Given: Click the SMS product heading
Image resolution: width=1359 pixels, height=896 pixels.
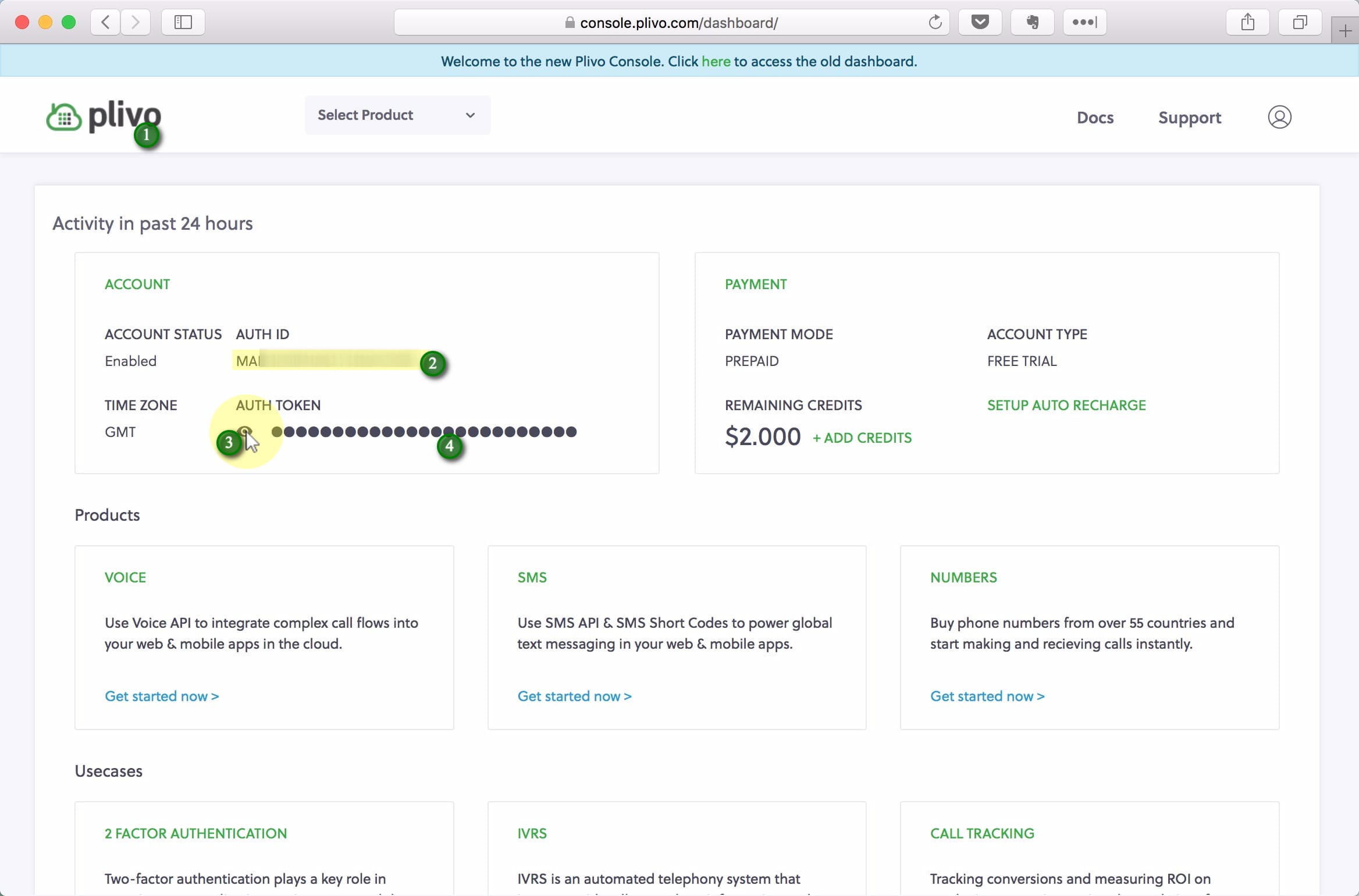Looking at the screenshot, I should [532, 577].
